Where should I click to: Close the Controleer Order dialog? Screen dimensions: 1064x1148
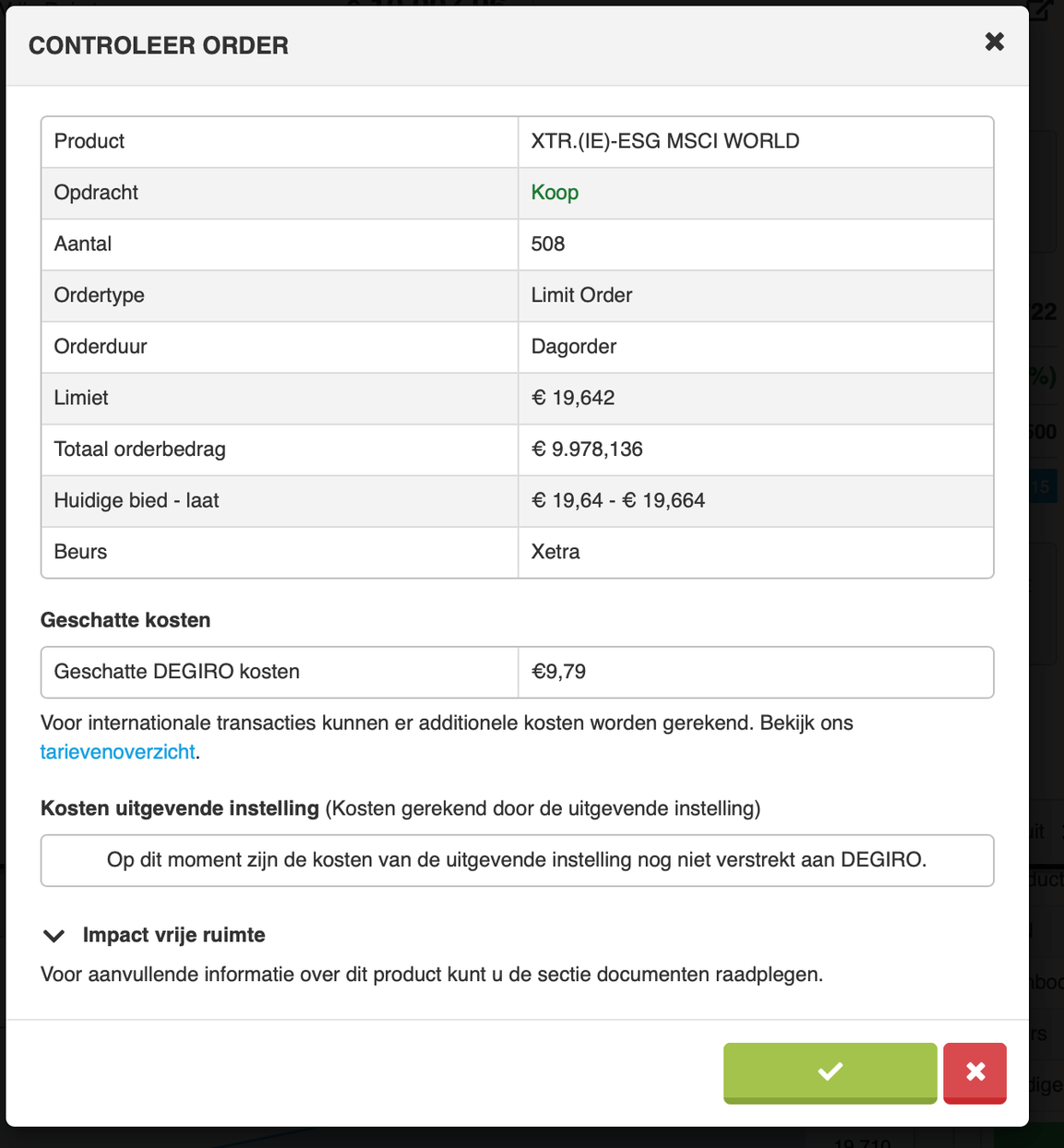click(x=994, y=42)
